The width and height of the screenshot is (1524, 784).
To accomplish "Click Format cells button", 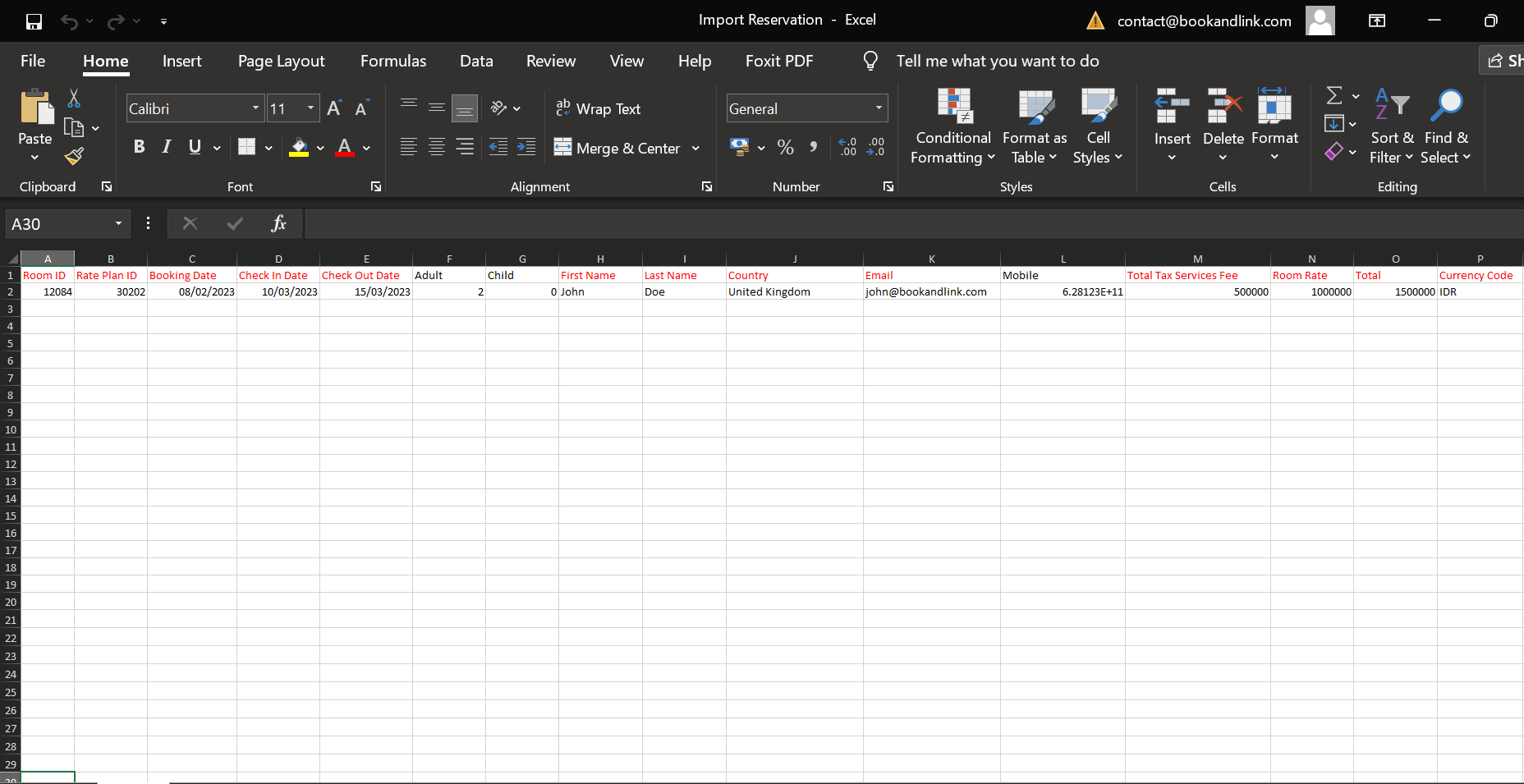I will click(1274, 126).
